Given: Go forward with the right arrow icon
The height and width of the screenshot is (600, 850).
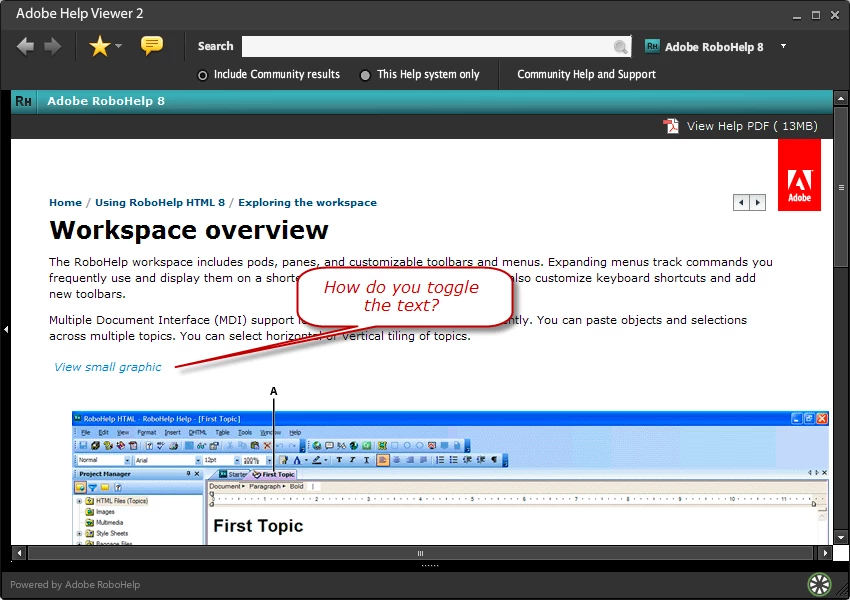Looking at the screenshot, I should click(53, 47).
